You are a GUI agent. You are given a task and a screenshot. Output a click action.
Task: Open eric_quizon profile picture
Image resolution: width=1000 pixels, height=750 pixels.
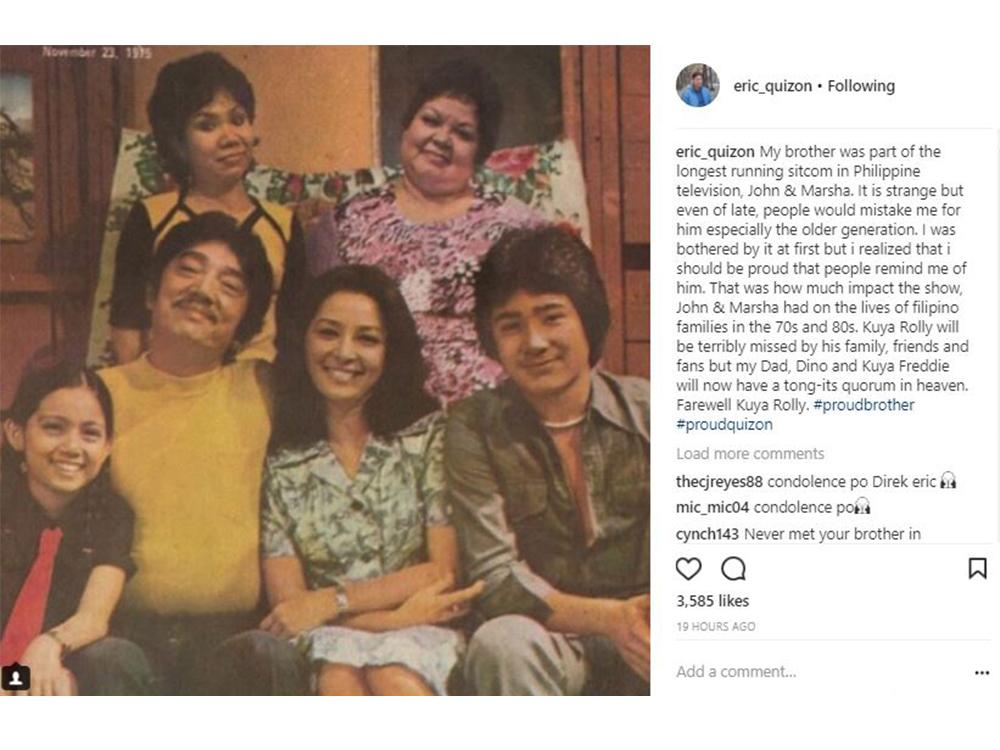698,85
